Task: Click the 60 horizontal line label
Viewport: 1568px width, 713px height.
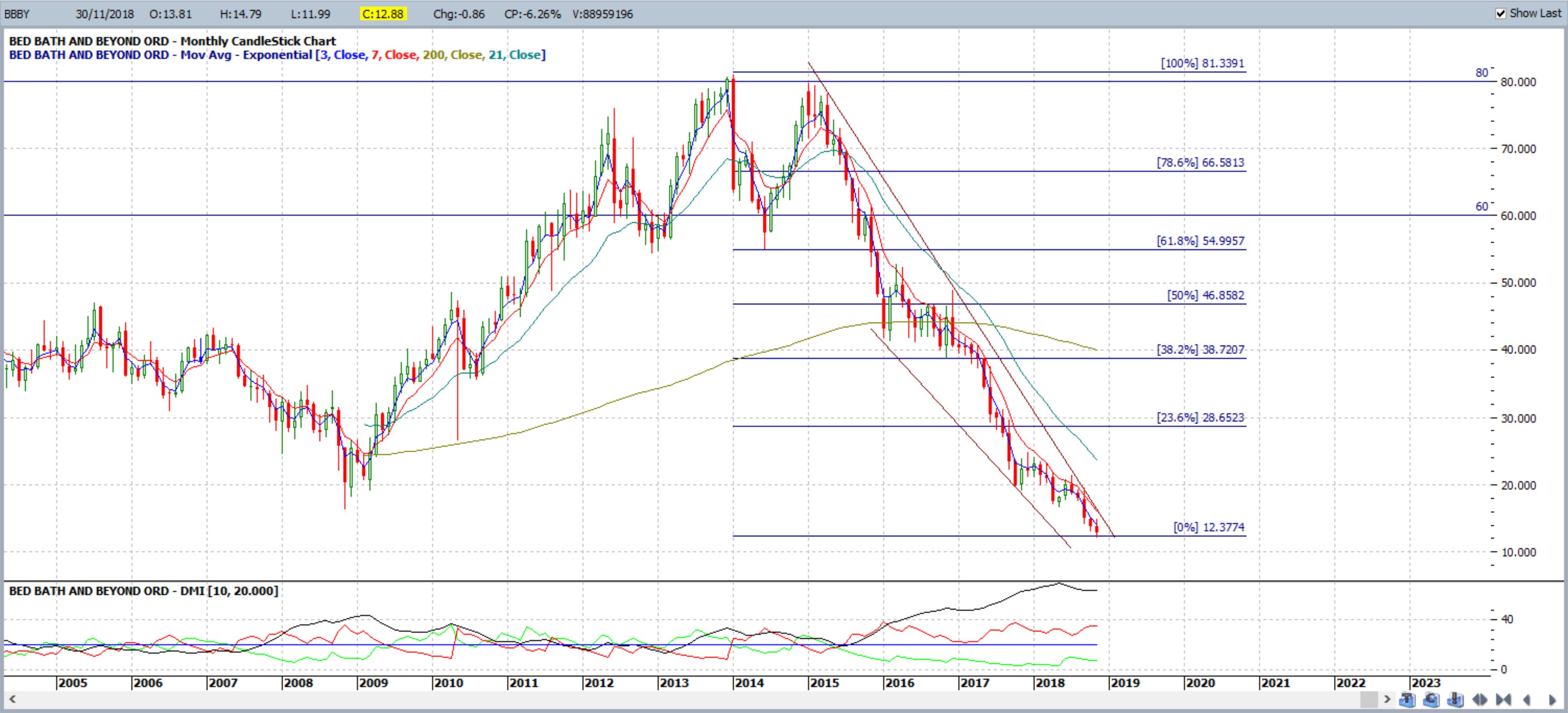Action: click(1482, 207)
